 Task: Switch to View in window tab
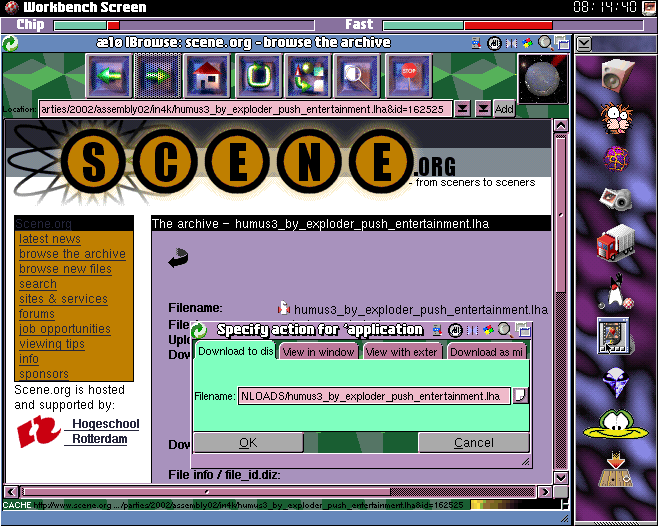click(x=319, y=352)
